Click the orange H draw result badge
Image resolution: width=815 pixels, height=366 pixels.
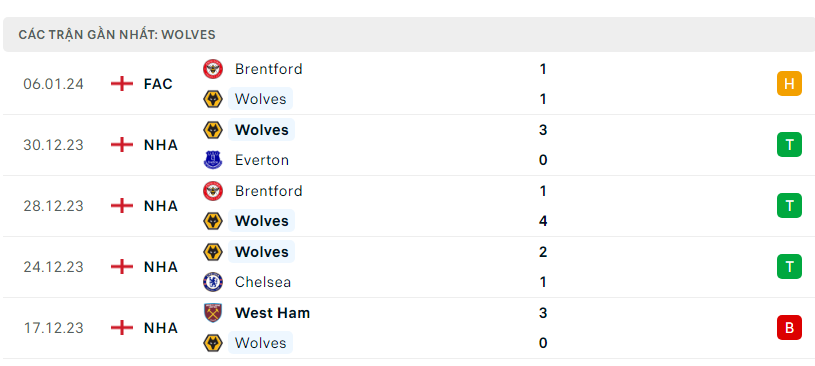[789, 84]
